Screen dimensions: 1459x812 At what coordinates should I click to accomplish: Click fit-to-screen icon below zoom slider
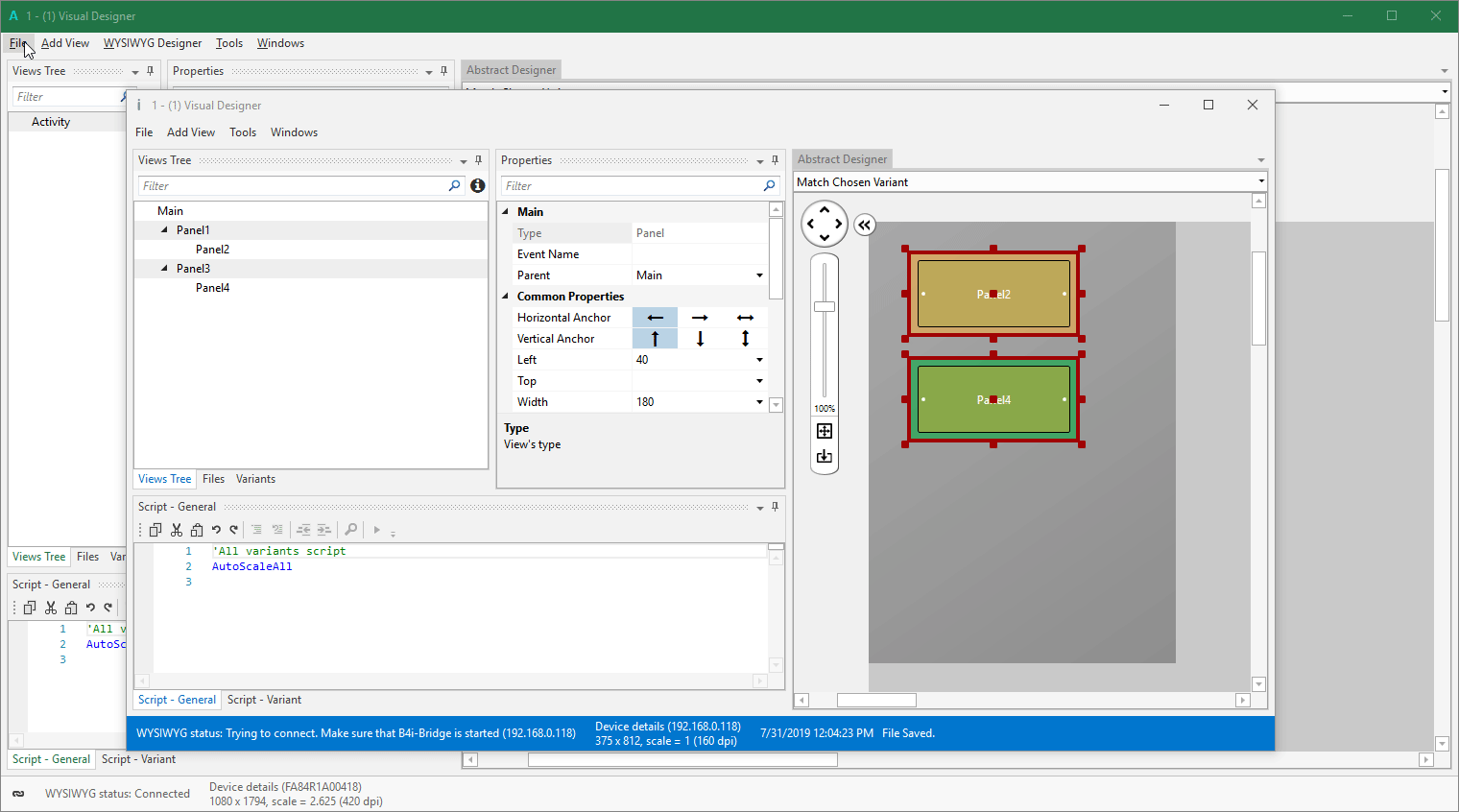tap(825, 431)
